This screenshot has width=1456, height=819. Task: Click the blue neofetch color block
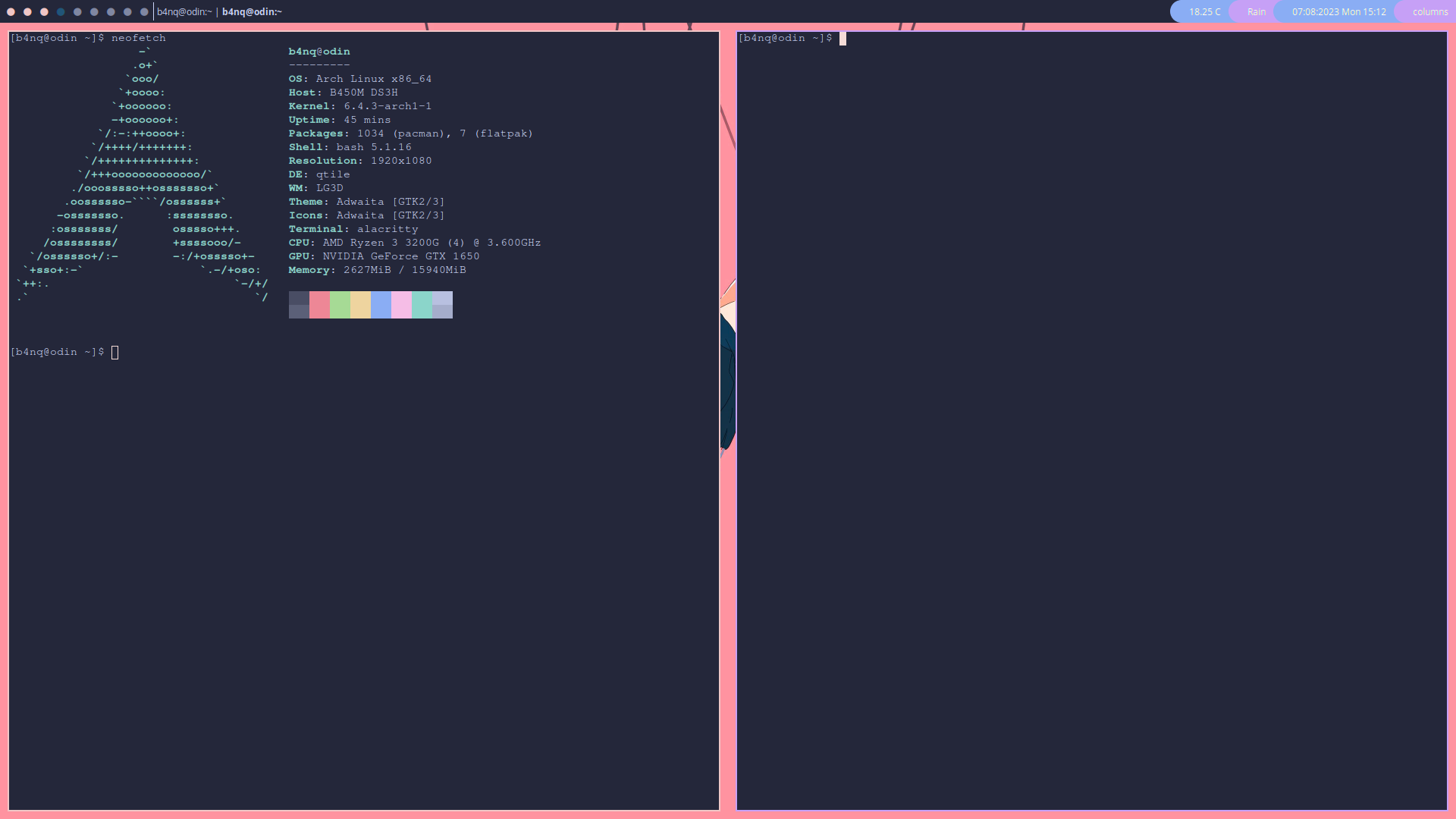click(x=381, y=305)
